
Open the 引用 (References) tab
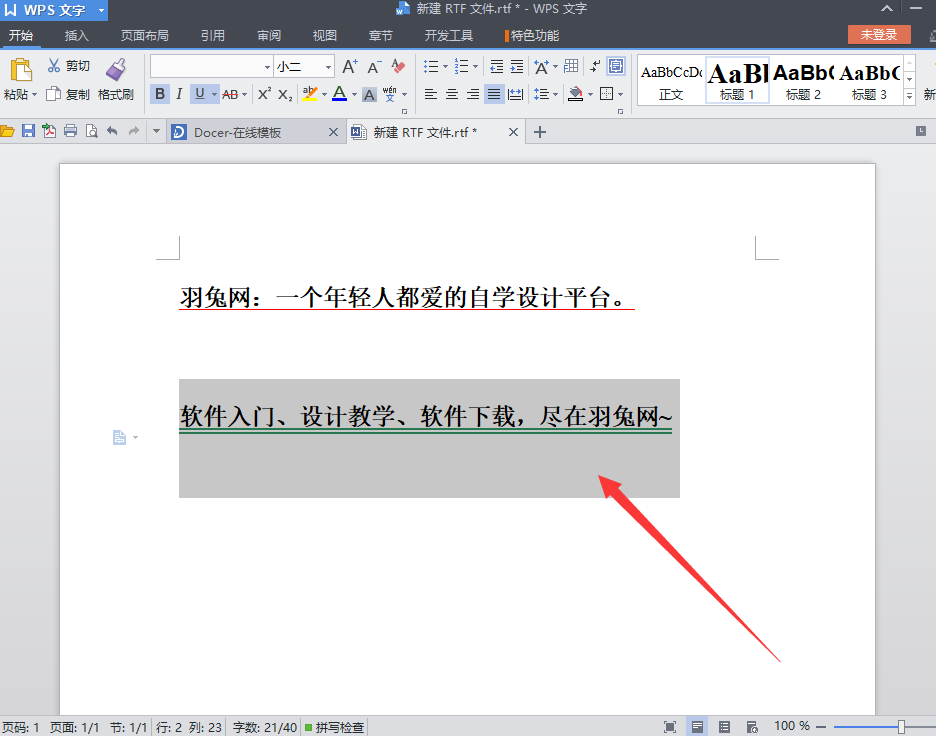pos(213,35)
